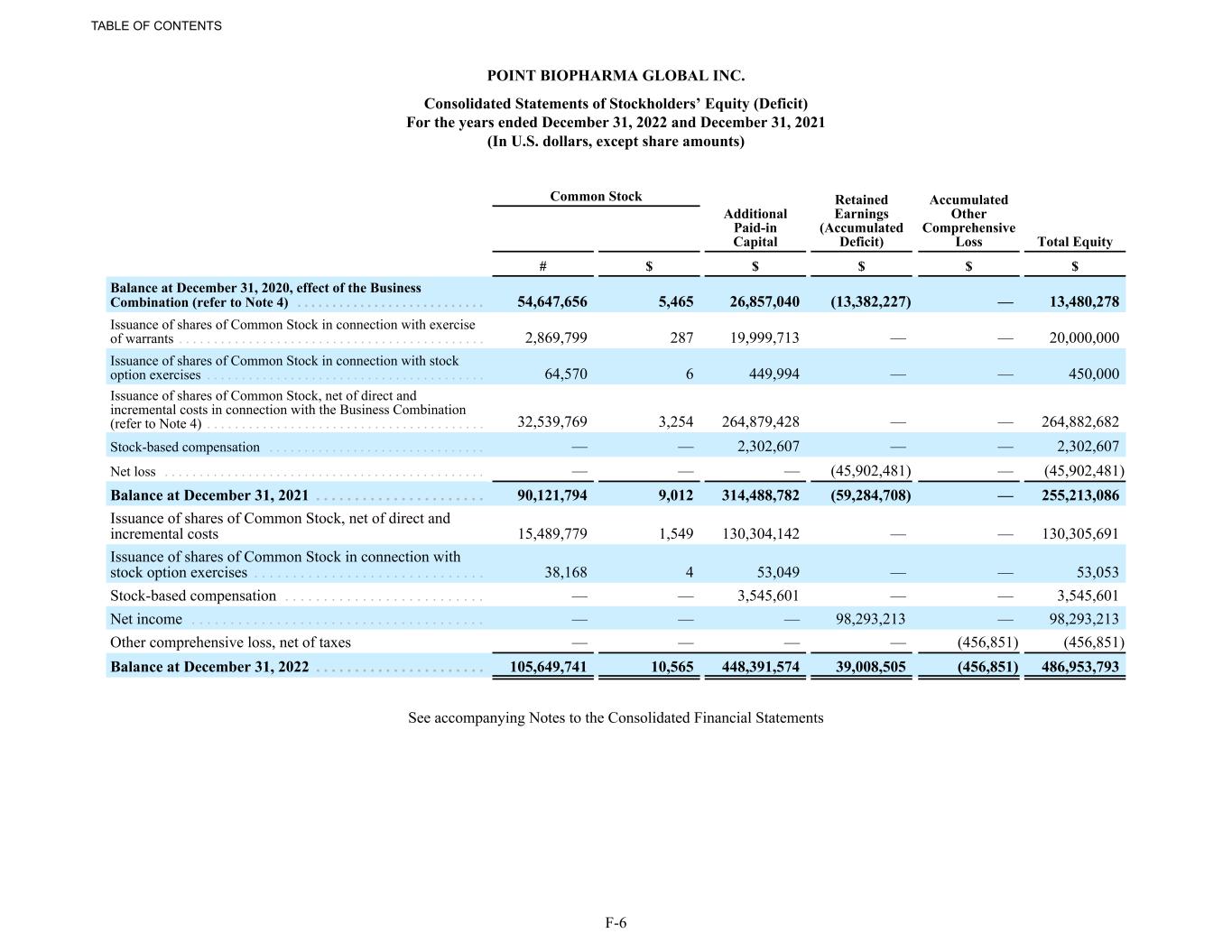The height and width of the screenshot is (952, 1232).
Task: Click the POINT BIOPHARMA GLOBAL INC. title
Action: tap(616, 76)
